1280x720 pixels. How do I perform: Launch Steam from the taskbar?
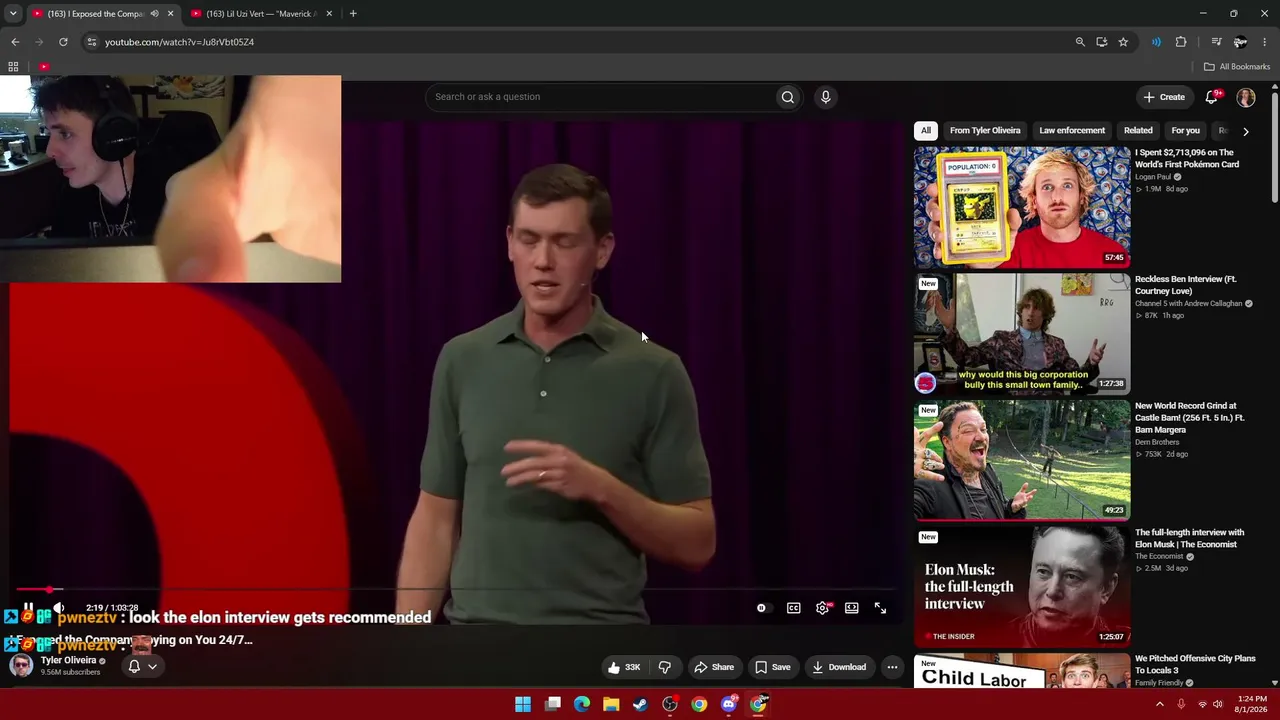[640, 705]
